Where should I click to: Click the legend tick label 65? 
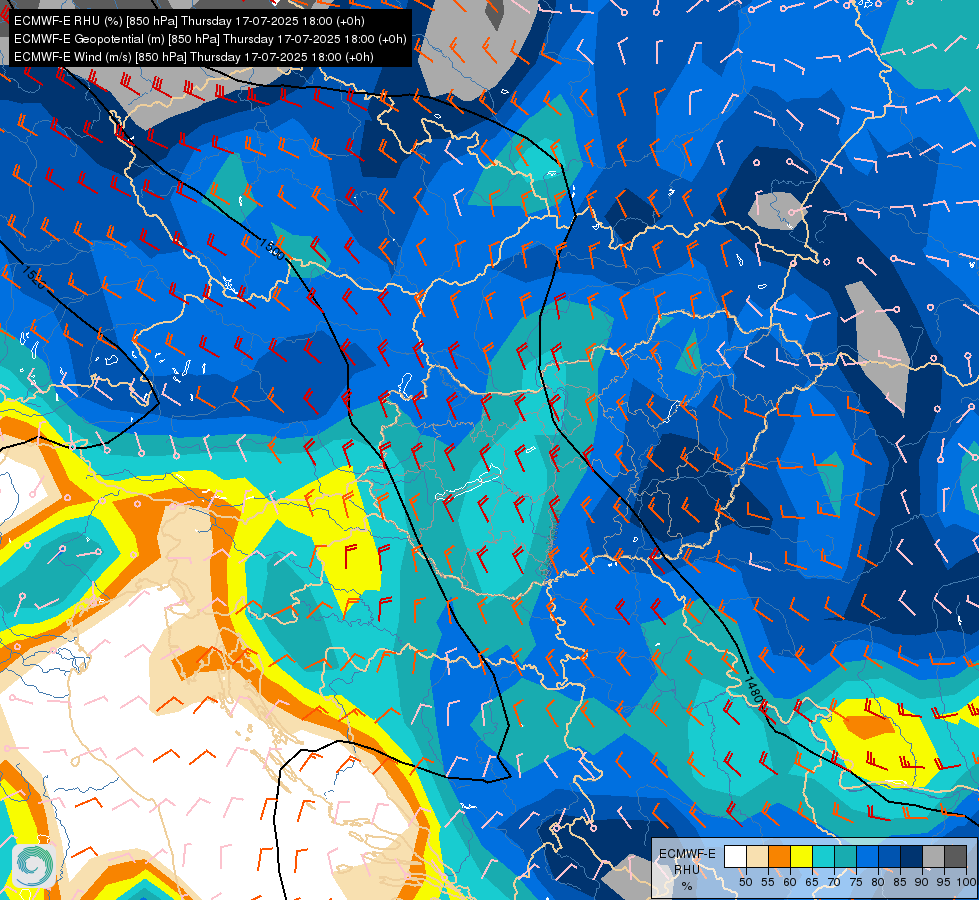(812, 882)
